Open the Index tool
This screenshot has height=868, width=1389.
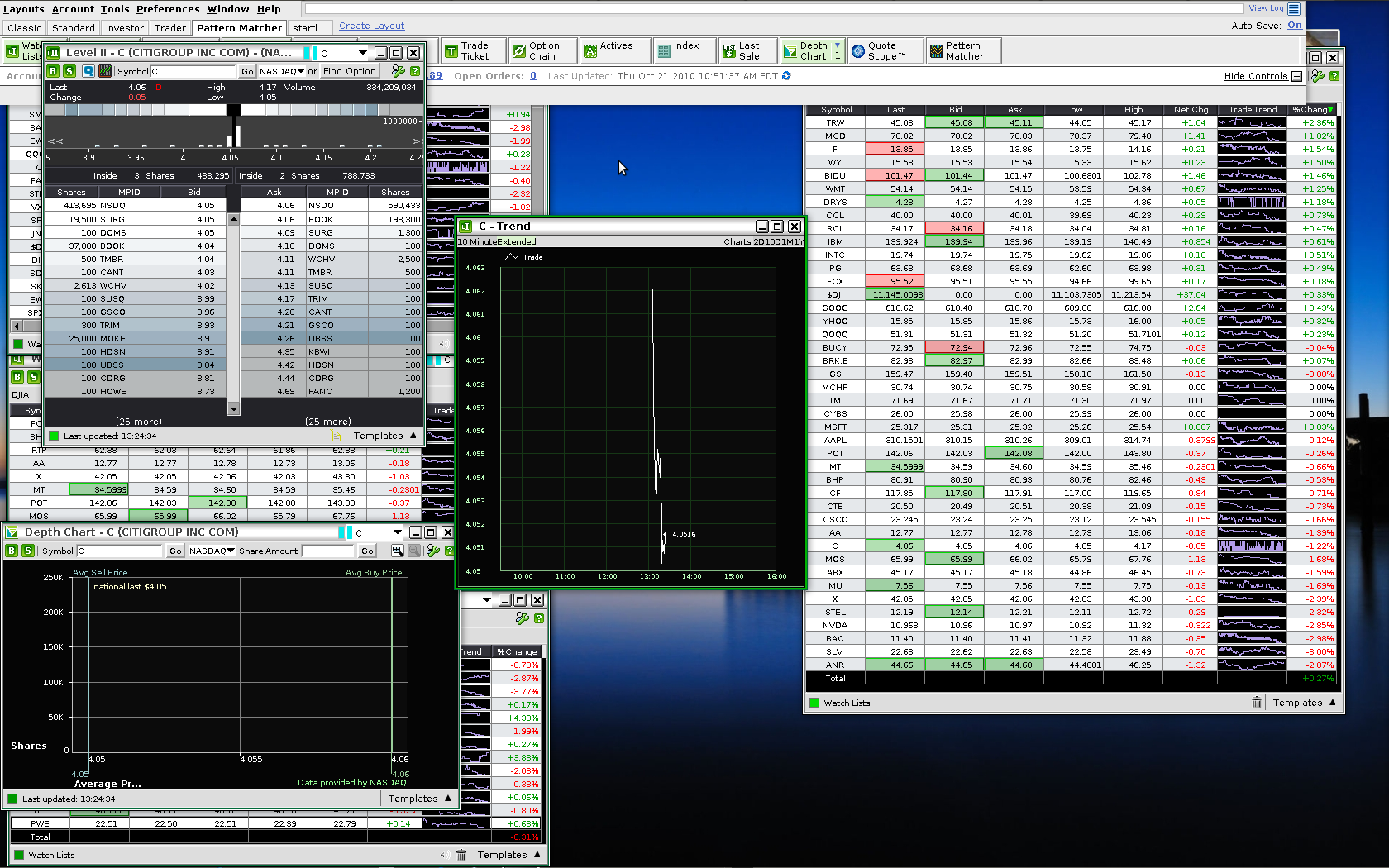(683, 51)
